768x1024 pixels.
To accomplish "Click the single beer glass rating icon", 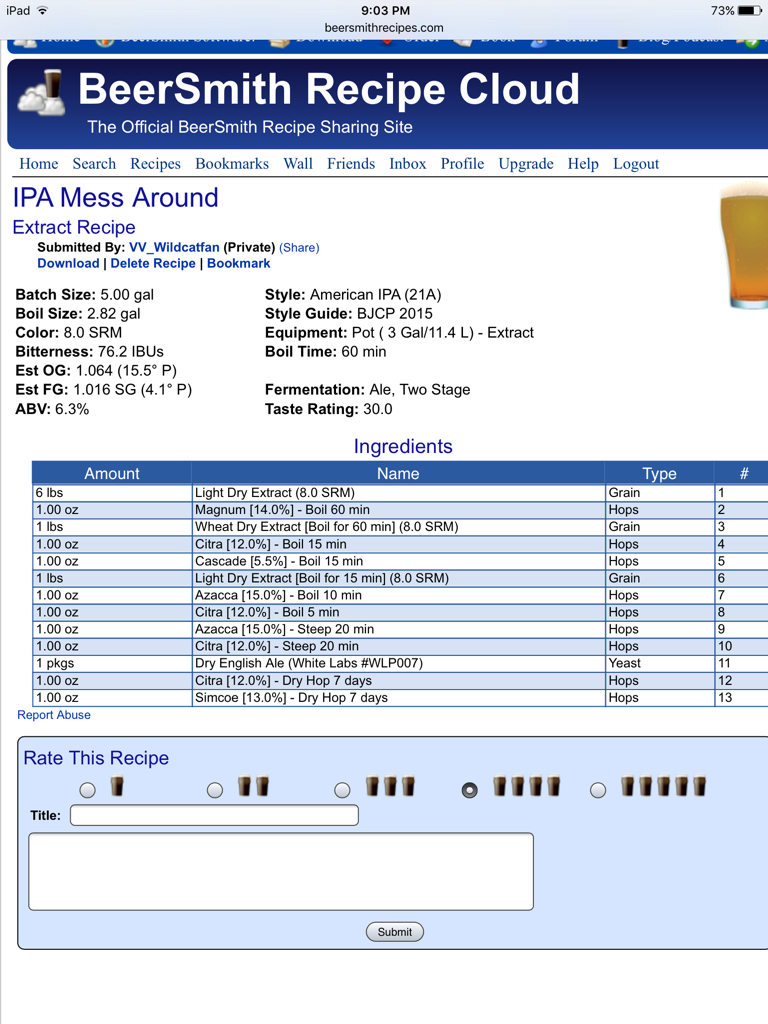I will click(117, 786).
